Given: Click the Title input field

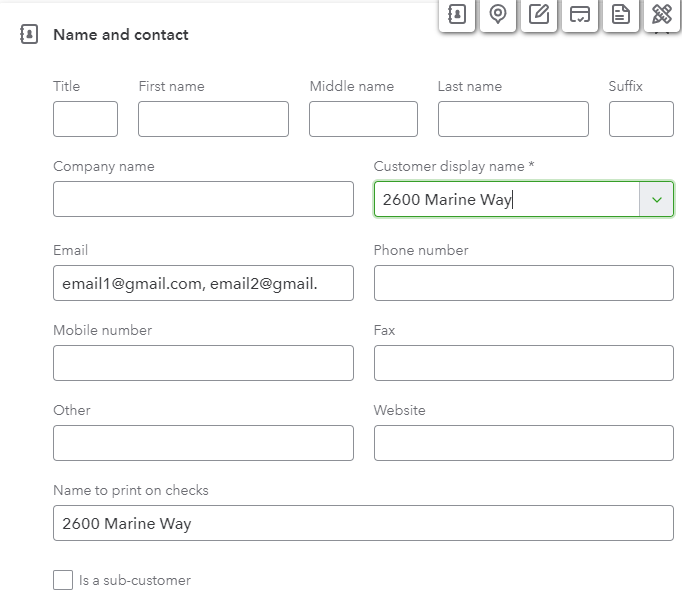Looking at the screenshot, I should 85,119.
